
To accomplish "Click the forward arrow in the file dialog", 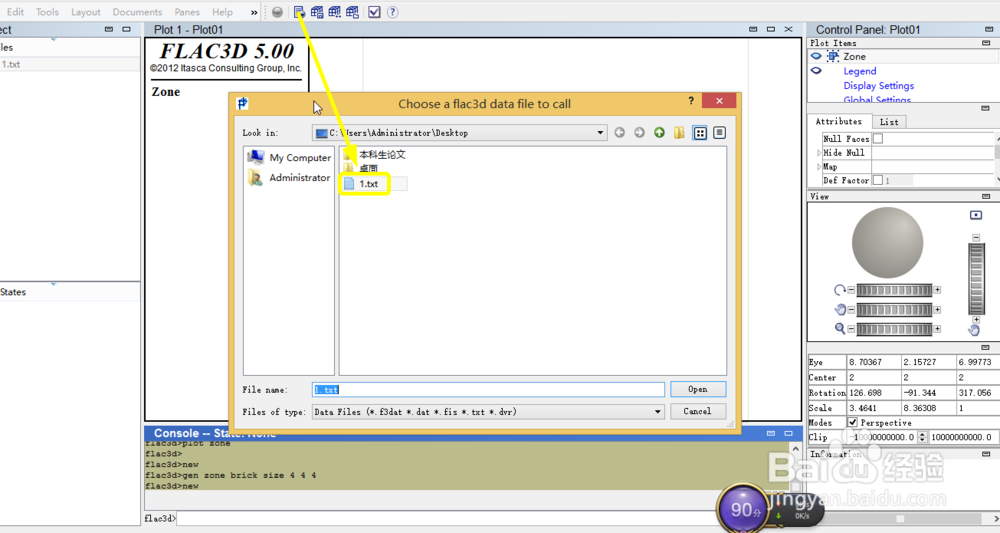I will 639,133.
